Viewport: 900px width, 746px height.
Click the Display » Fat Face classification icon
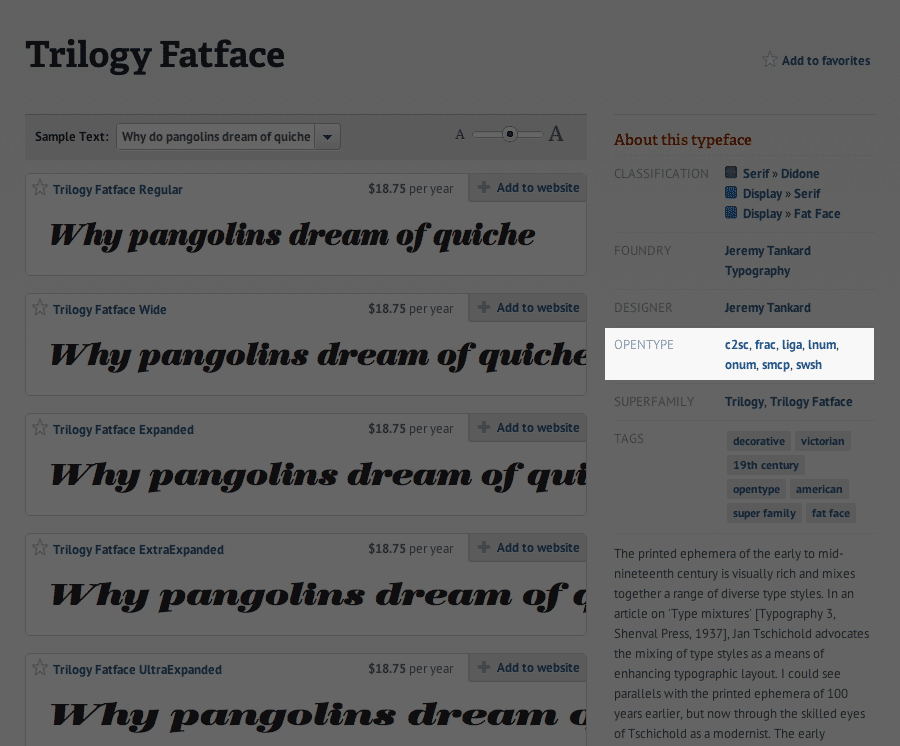pyautogui.click(x=732, y=213)
